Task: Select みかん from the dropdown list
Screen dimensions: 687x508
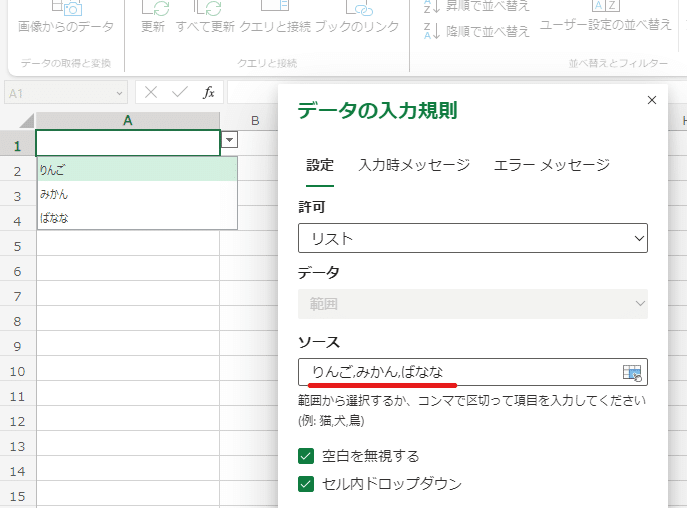Action: click(137, 193)
